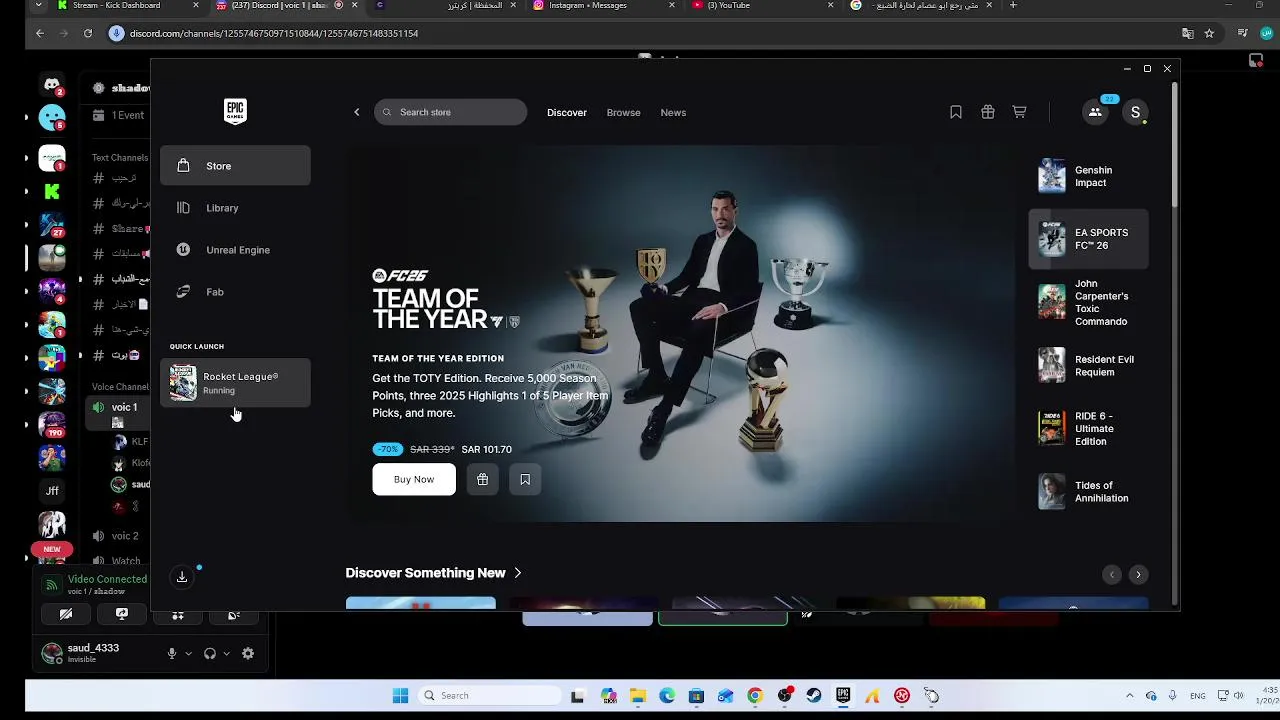Open Epic downloads icon
The image size is (1280, 720).
182,577
